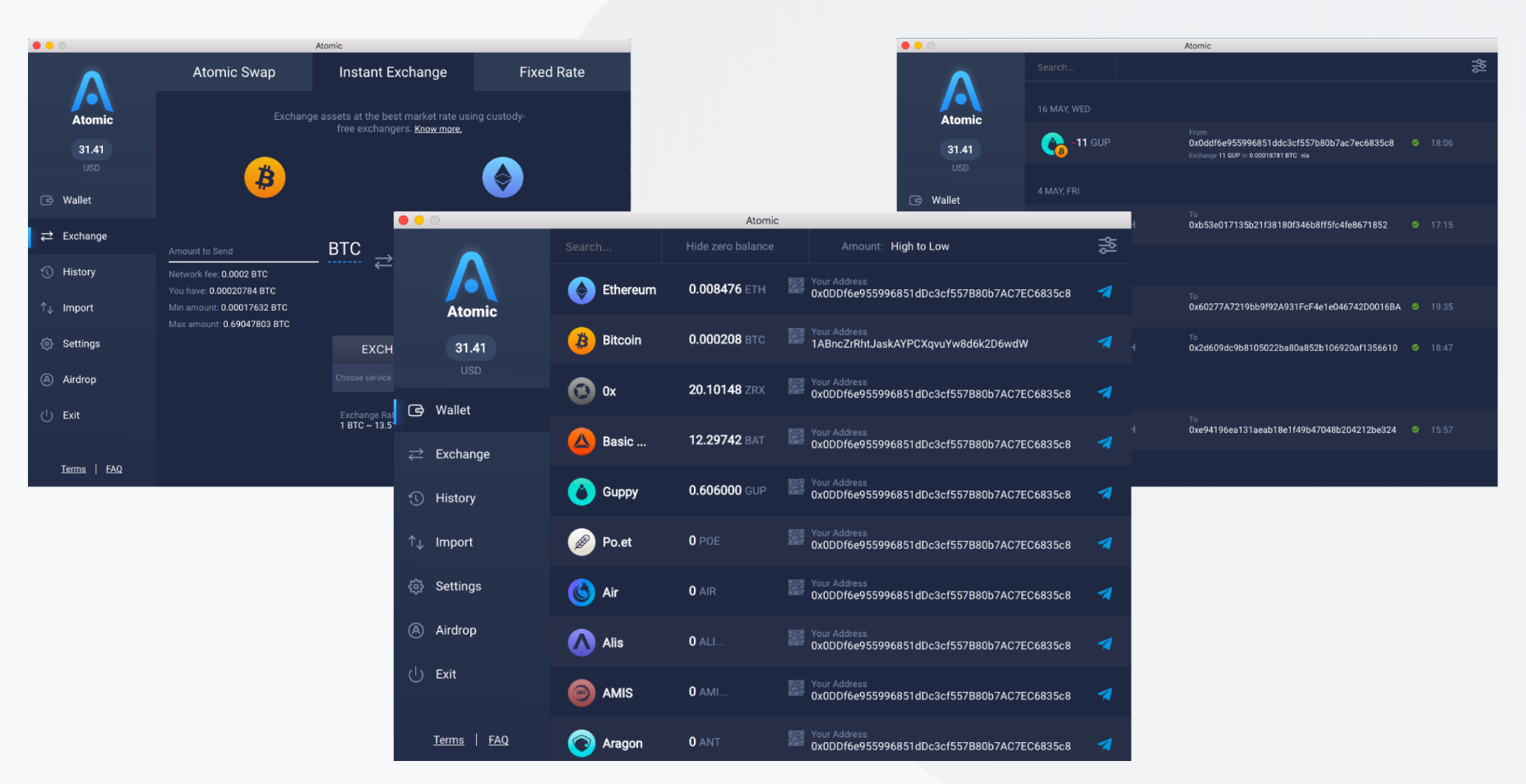Send Bitcoin using its paper-plane icon
The image size is (1526, 784).
click(1105, 342)
